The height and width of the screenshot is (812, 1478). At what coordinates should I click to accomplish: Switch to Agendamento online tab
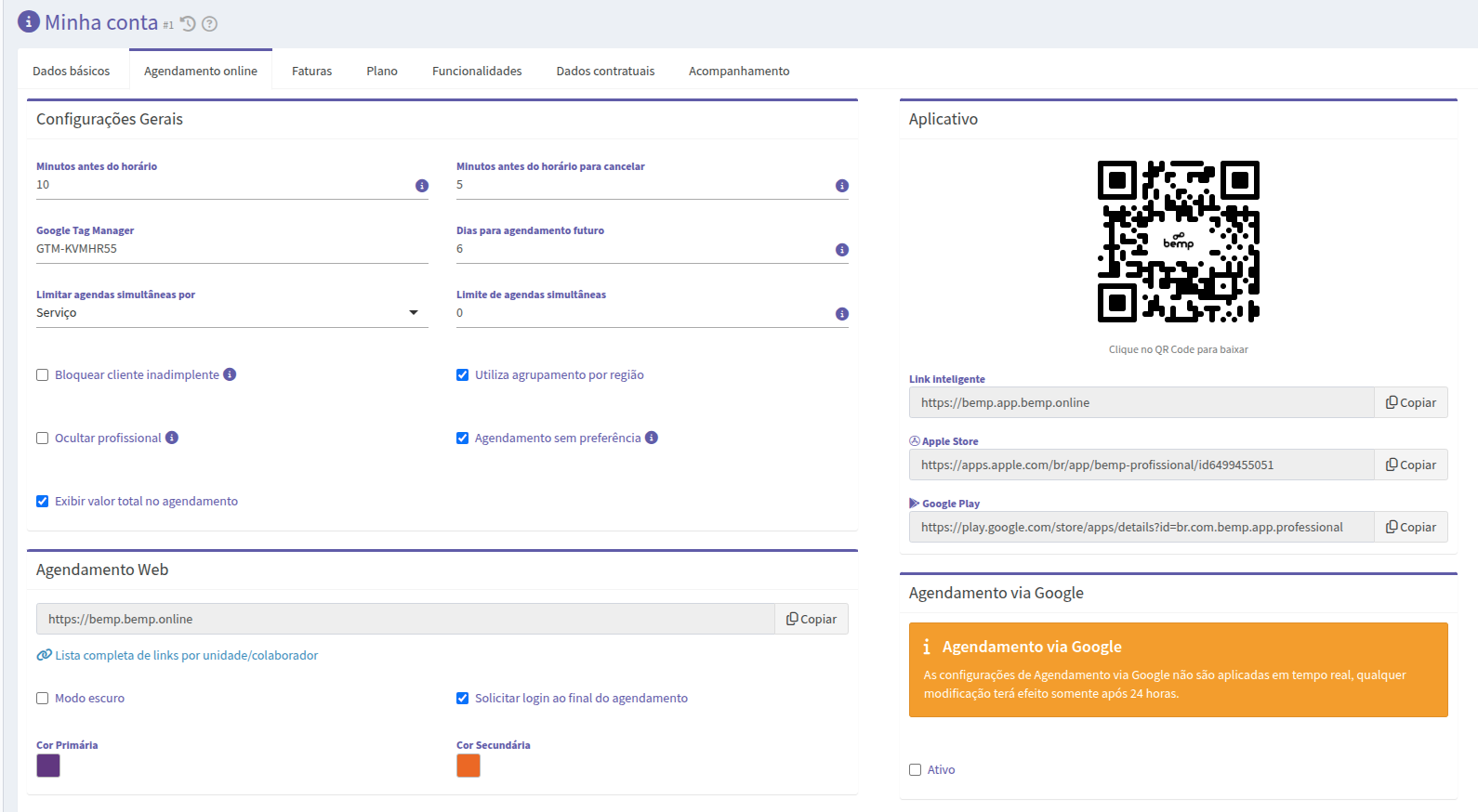pyautogui.click(x=201, y=71)
